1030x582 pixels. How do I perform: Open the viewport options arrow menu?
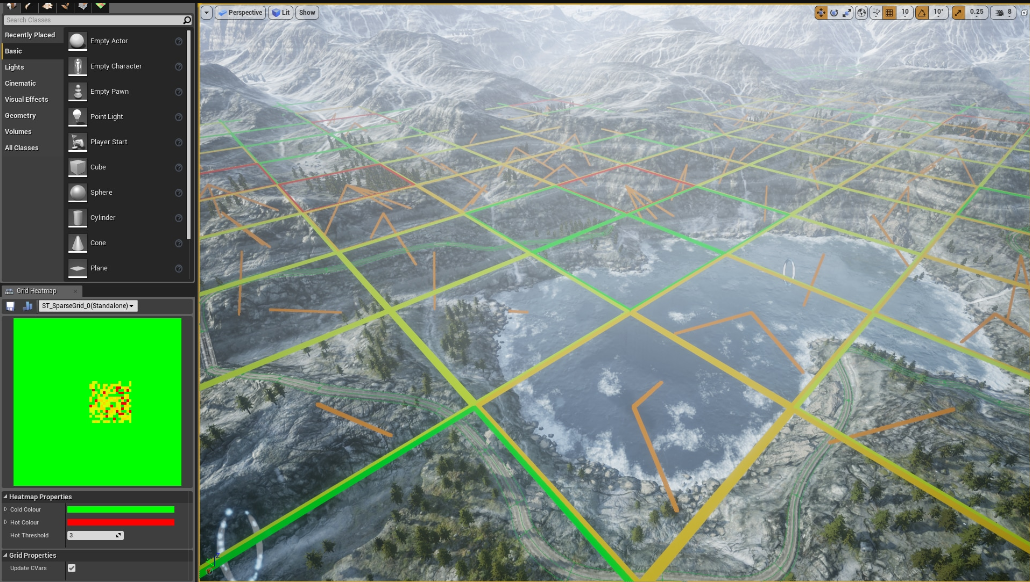(x=206, y=12)
